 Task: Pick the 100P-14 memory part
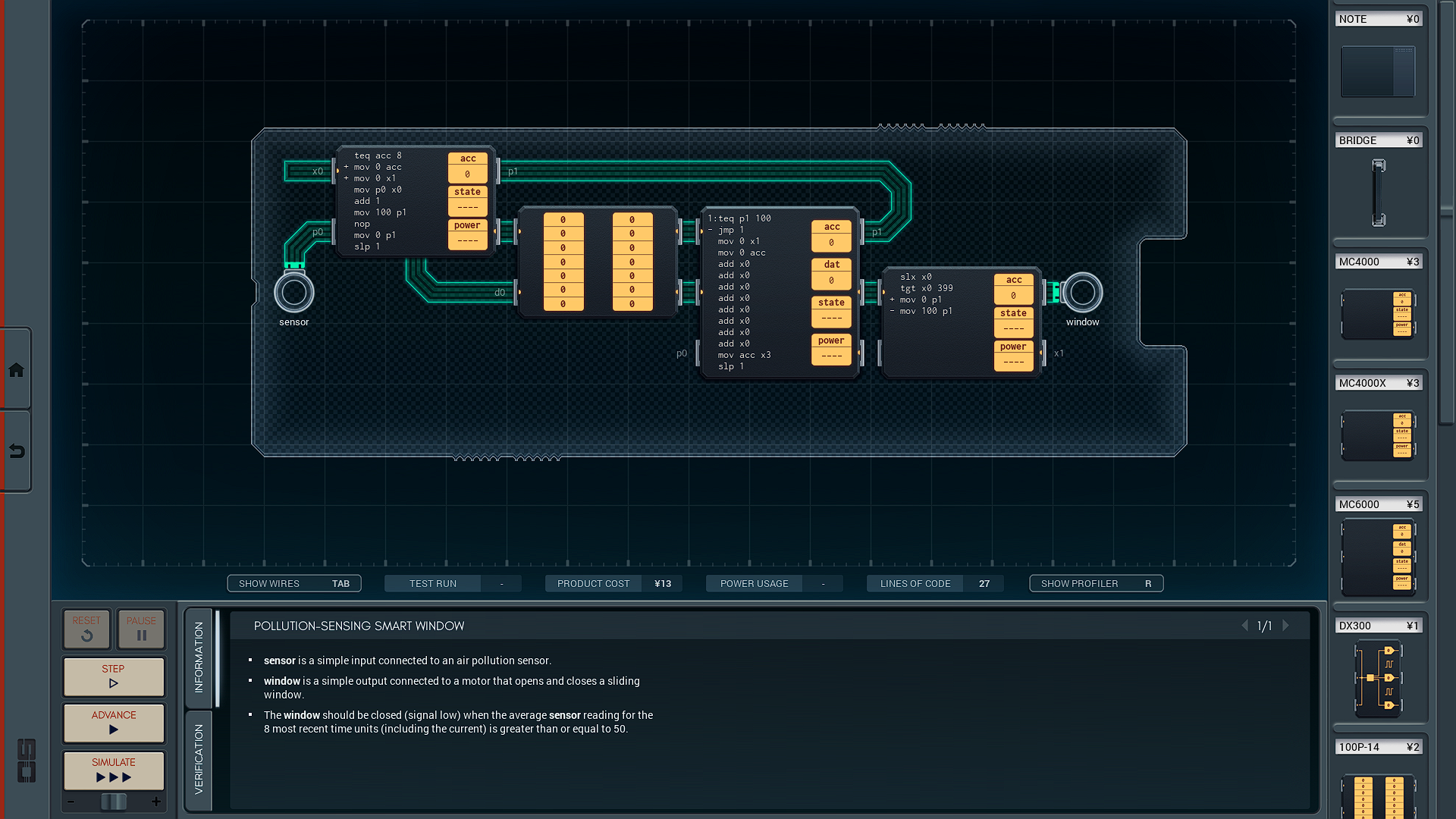click(x=1378, y=796)
